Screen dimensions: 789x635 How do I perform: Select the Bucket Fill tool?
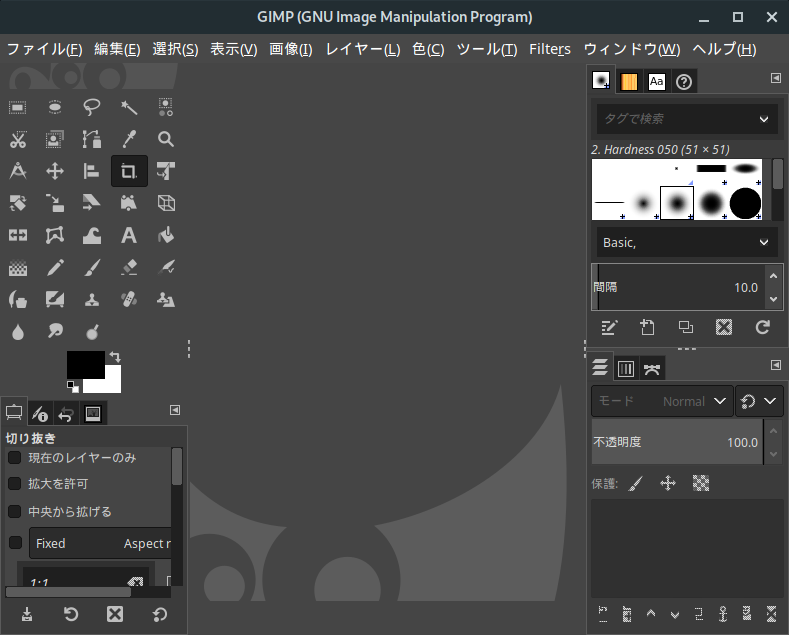click(166, 235)
